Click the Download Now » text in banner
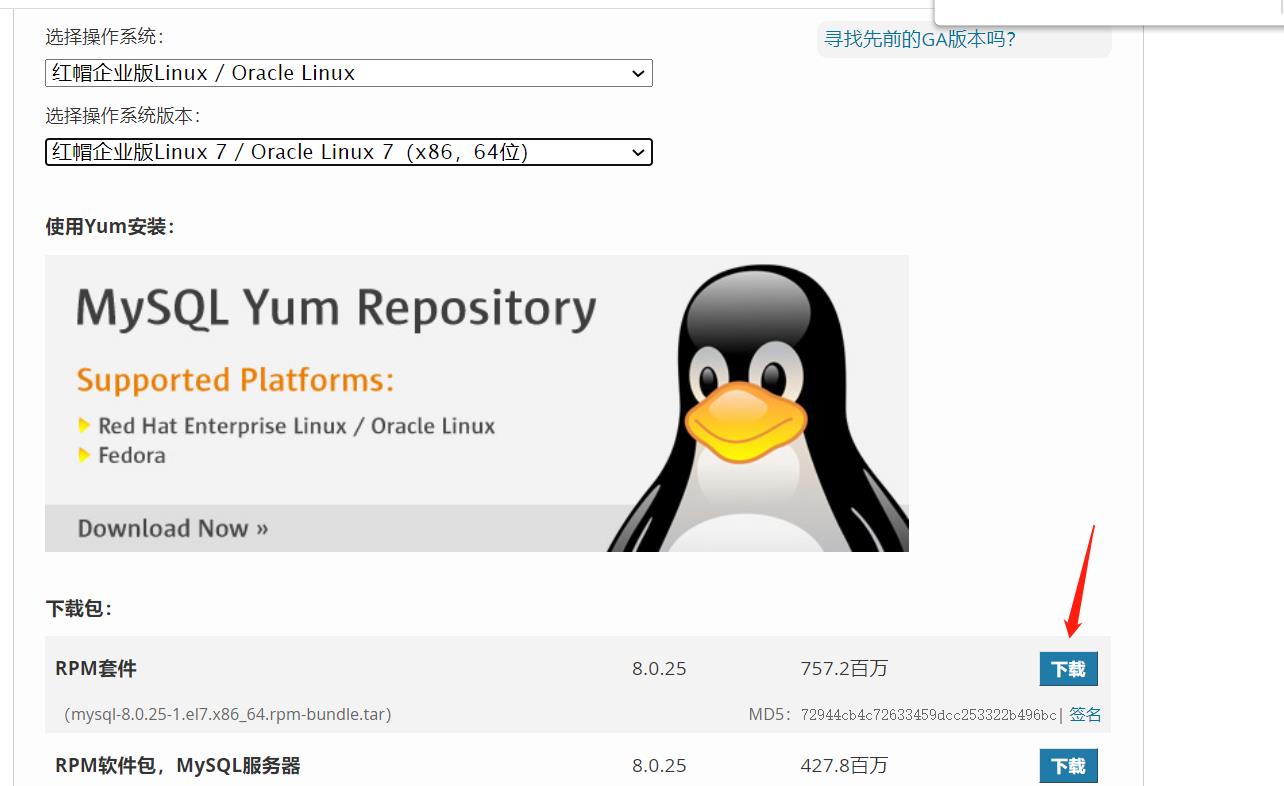Viewport: 1284px width, 786px height. [x=173, y=528]
